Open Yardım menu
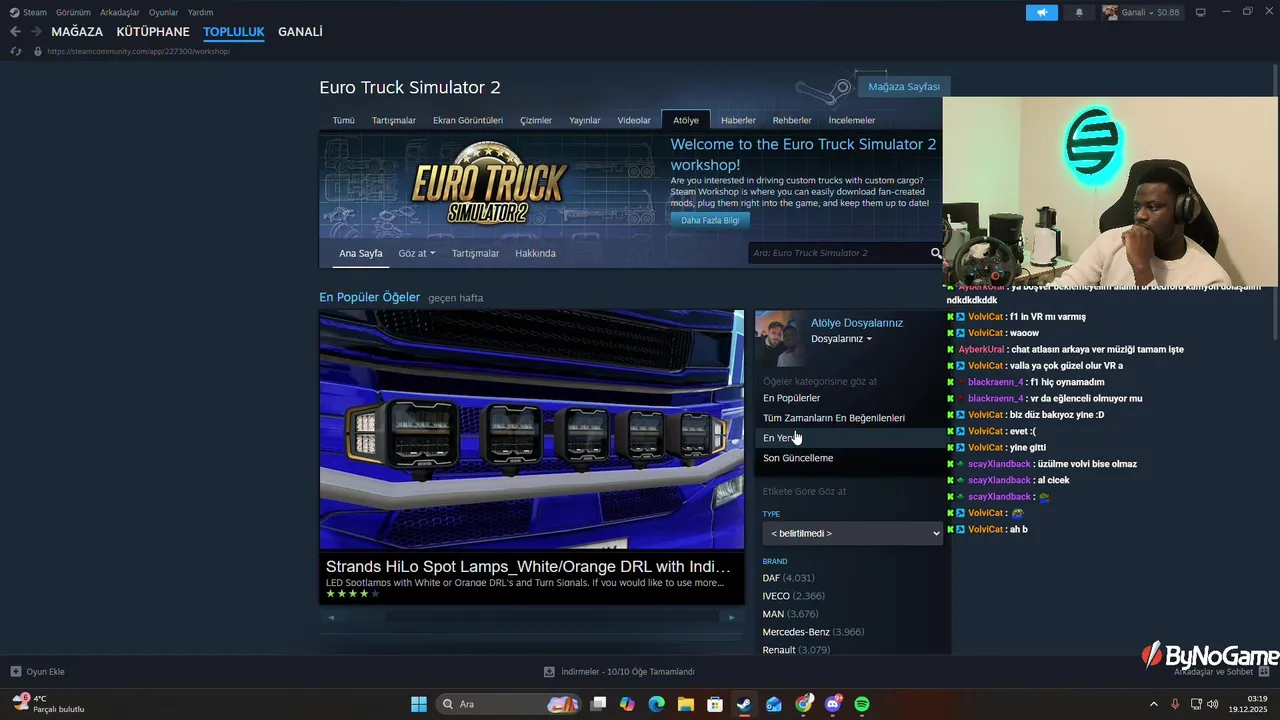This screenshot has width=1280, height=720. 200,12
